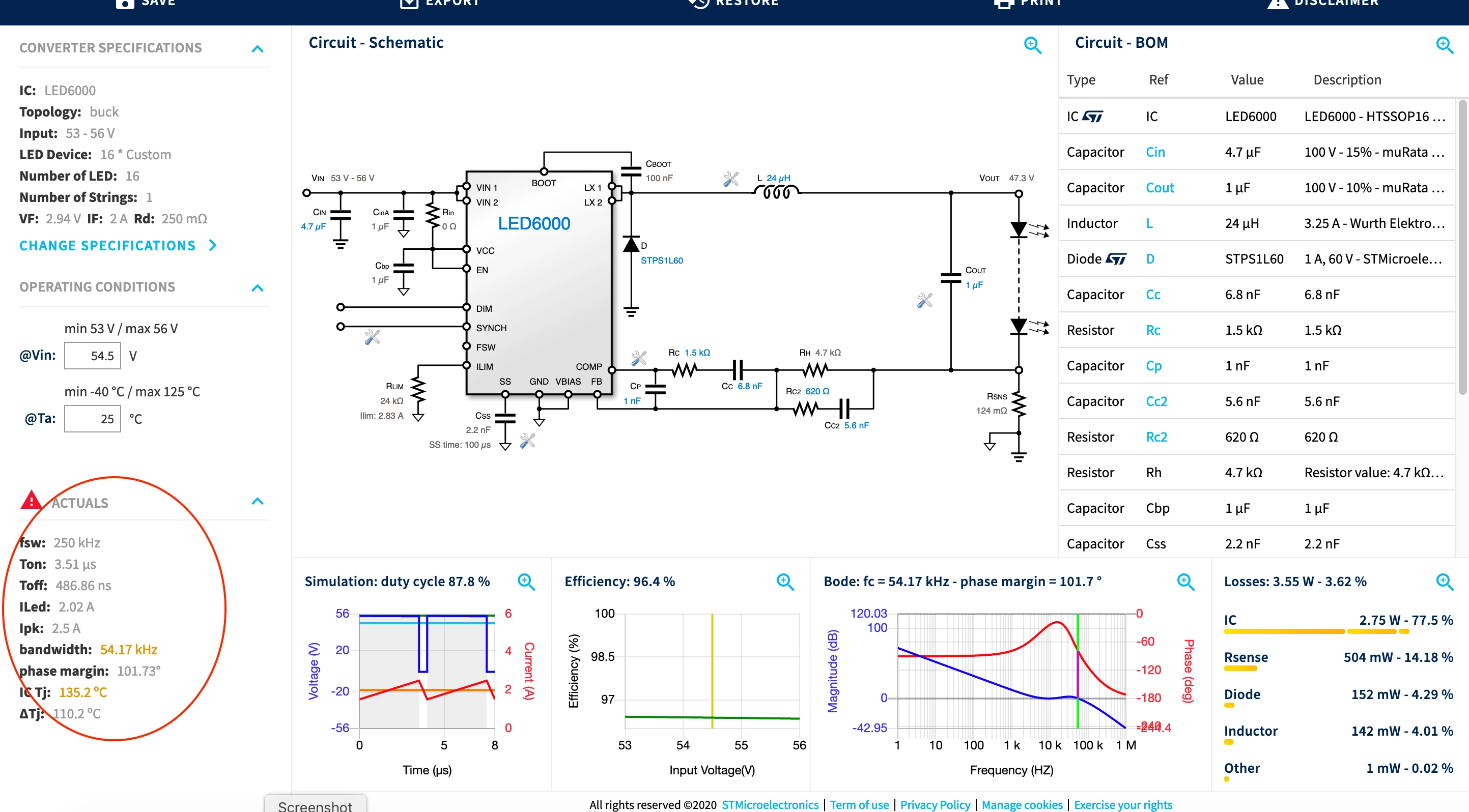Click the Cc 6.8 nF value on the schematic

[750, 386]
